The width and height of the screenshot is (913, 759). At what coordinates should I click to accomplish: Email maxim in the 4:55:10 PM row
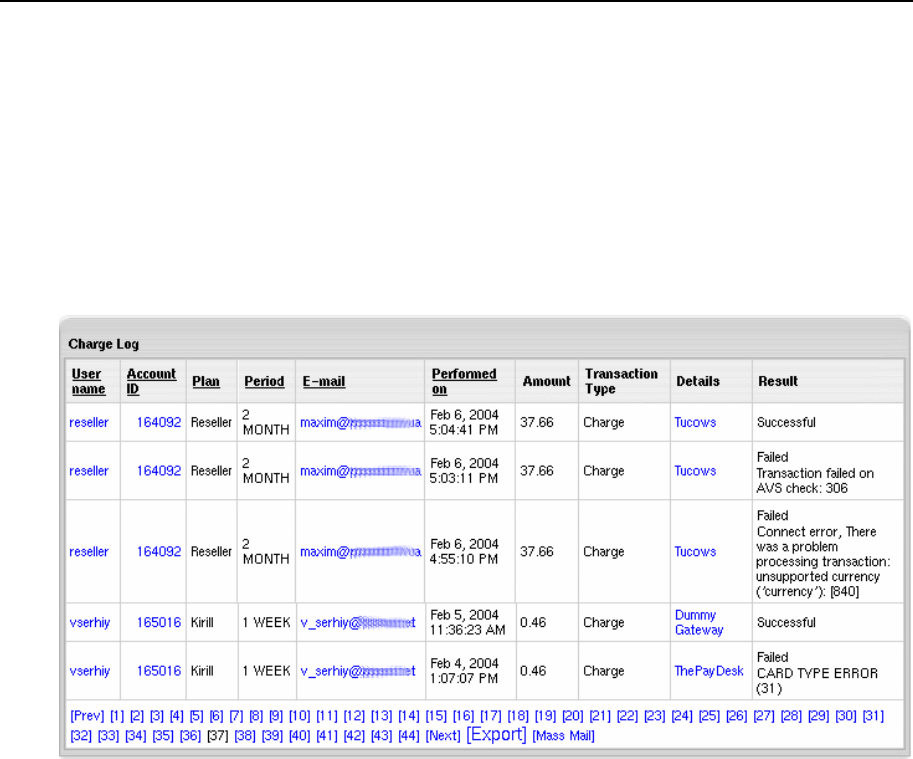tap(360, 552)
